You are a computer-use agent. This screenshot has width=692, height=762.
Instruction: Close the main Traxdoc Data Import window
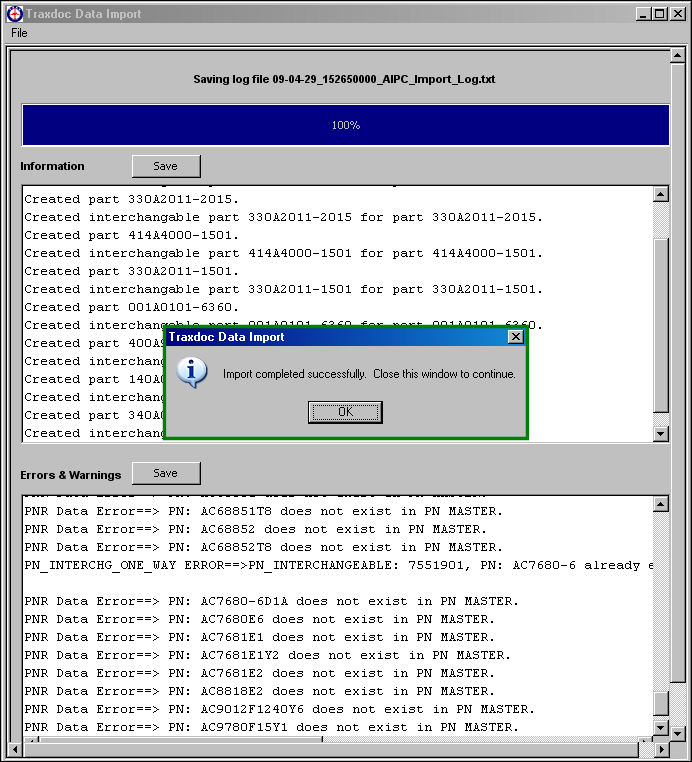pyautogui.click(x=677, y=14)
